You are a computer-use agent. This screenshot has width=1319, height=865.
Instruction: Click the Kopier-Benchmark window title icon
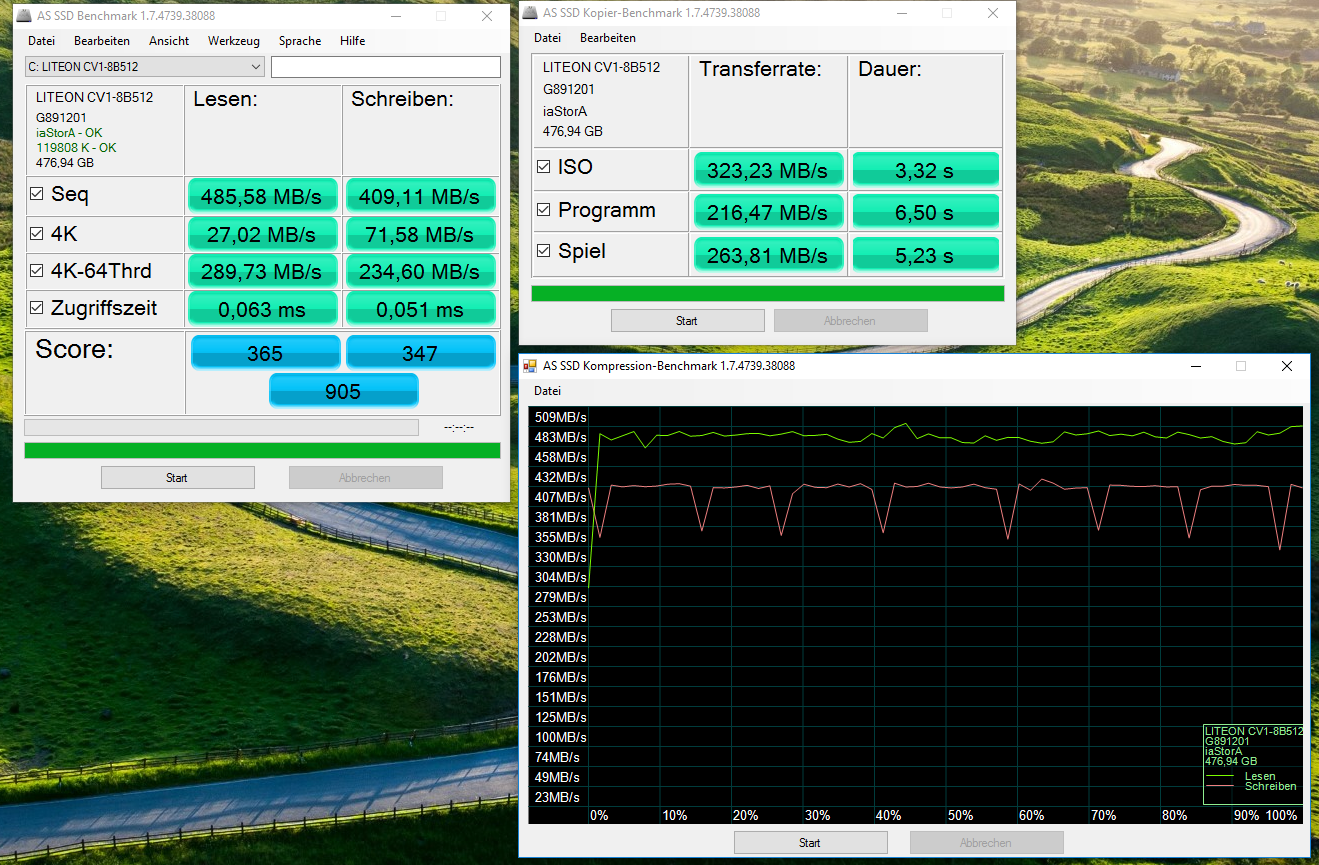coord(530,13)
